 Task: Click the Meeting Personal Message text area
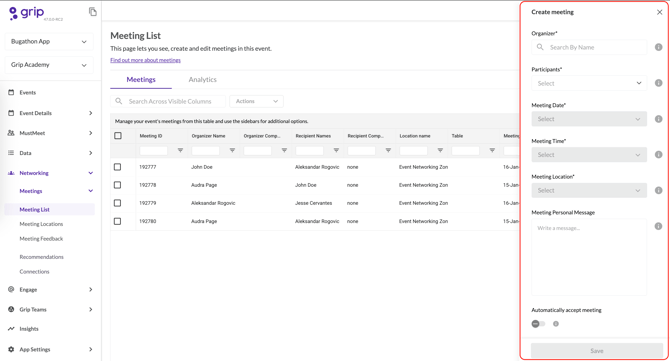tap(589, 257)
